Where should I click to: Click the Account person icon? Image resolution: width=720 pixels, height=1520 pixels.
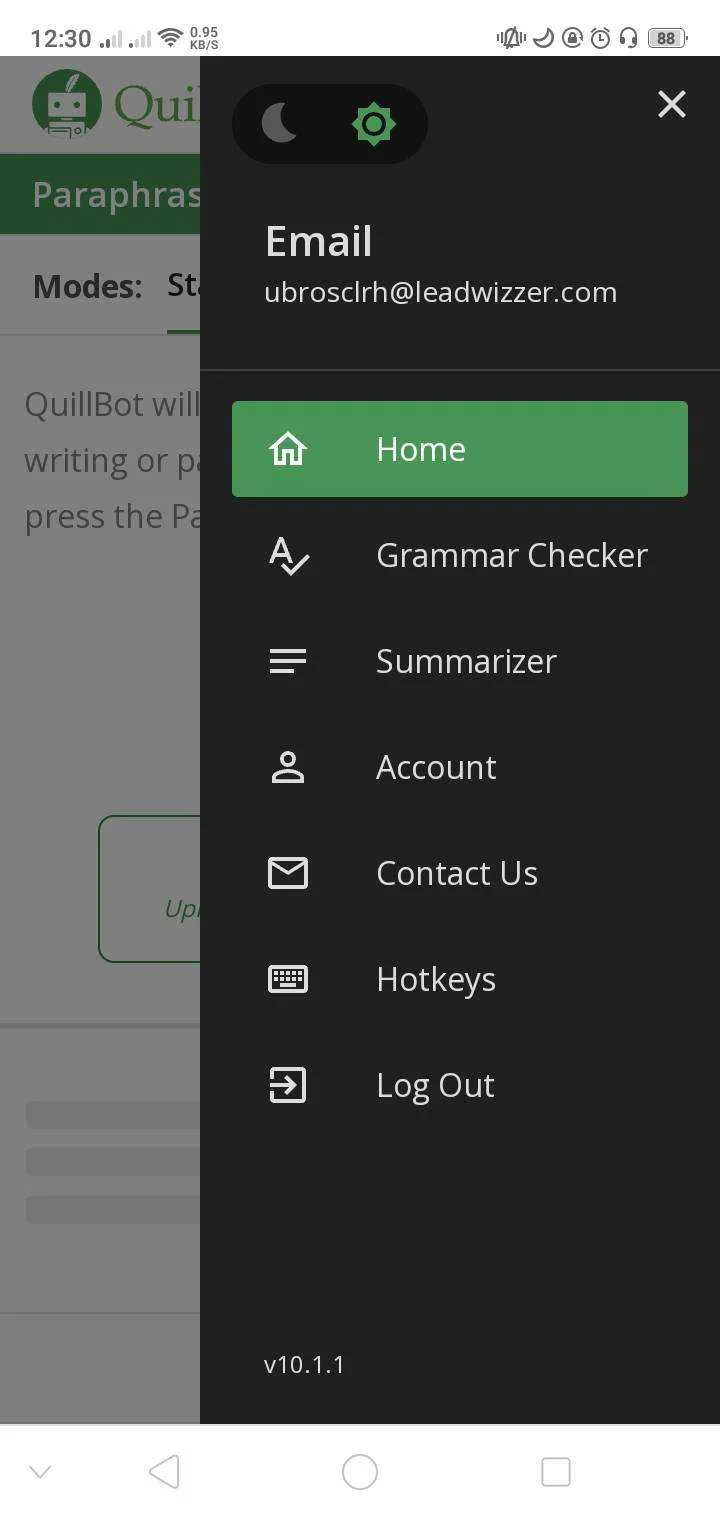click(x=288, y=767)
